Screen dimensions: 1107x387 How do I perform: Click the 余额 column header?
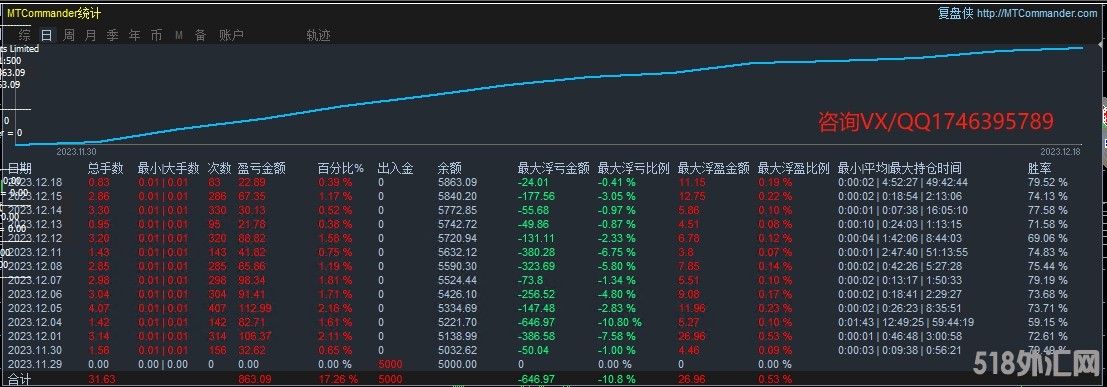pyautogui.click(x=450, y=168)
